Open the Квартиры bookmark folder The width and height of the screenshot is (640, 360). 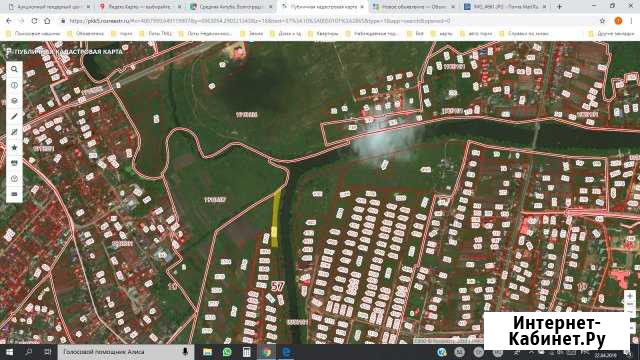click(x=323, y=34)
